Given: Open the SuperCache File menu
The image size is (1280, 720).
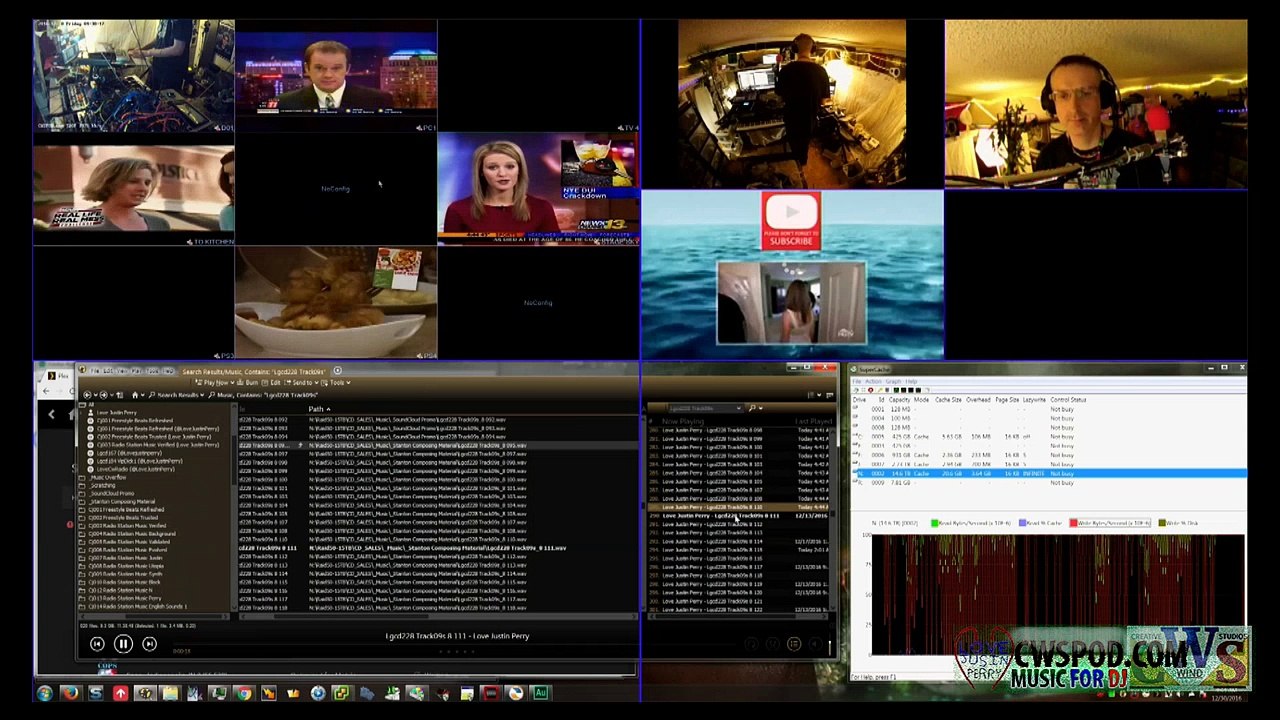Looking at the screenshot, I should pyautogui.click(x=857, y=381).
